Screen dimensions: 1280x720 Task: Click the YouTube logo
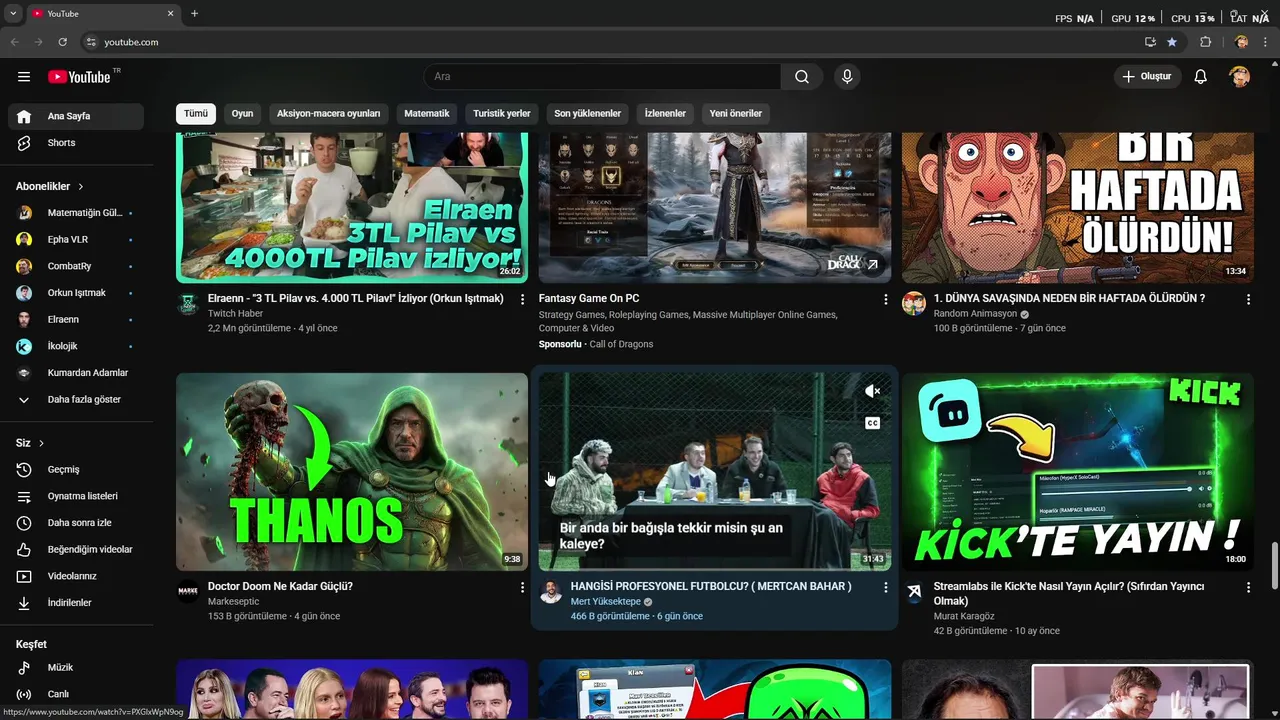click(79, 77)
